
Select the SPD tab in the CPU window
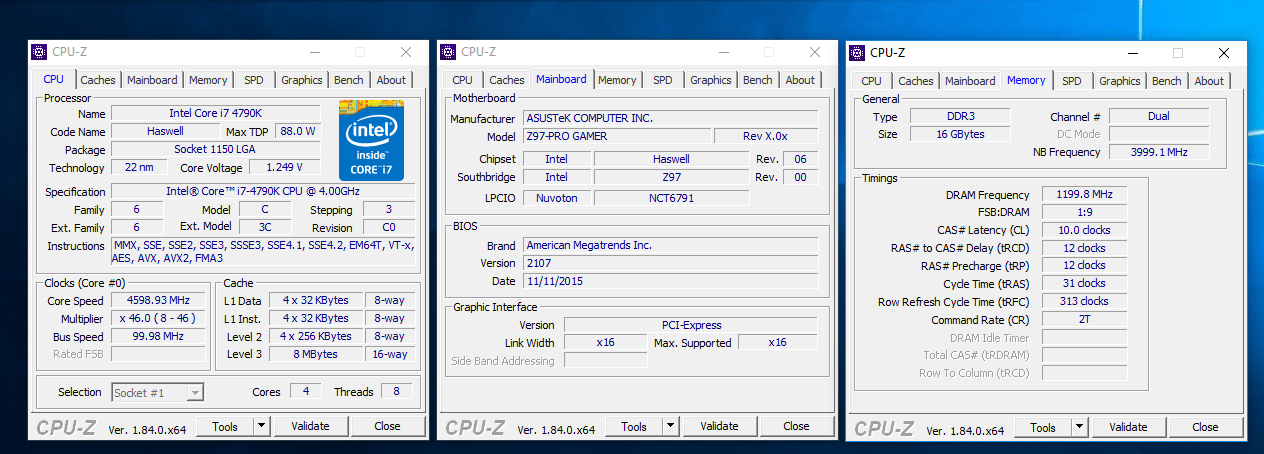click(x=254, y=80)
